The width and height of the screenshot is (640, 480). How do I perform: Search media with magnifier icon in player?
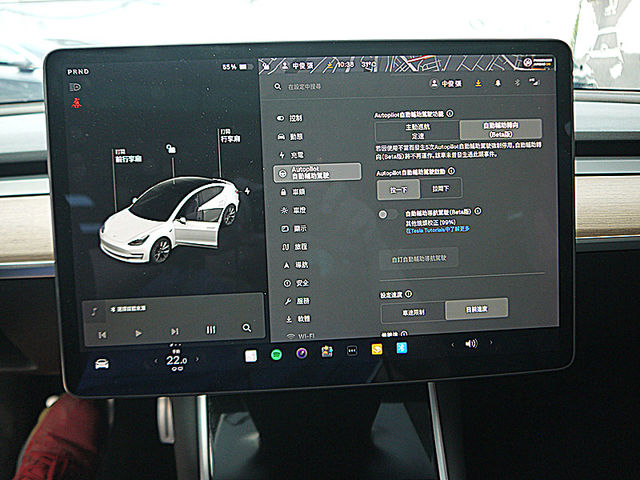[x=247, y=328]
